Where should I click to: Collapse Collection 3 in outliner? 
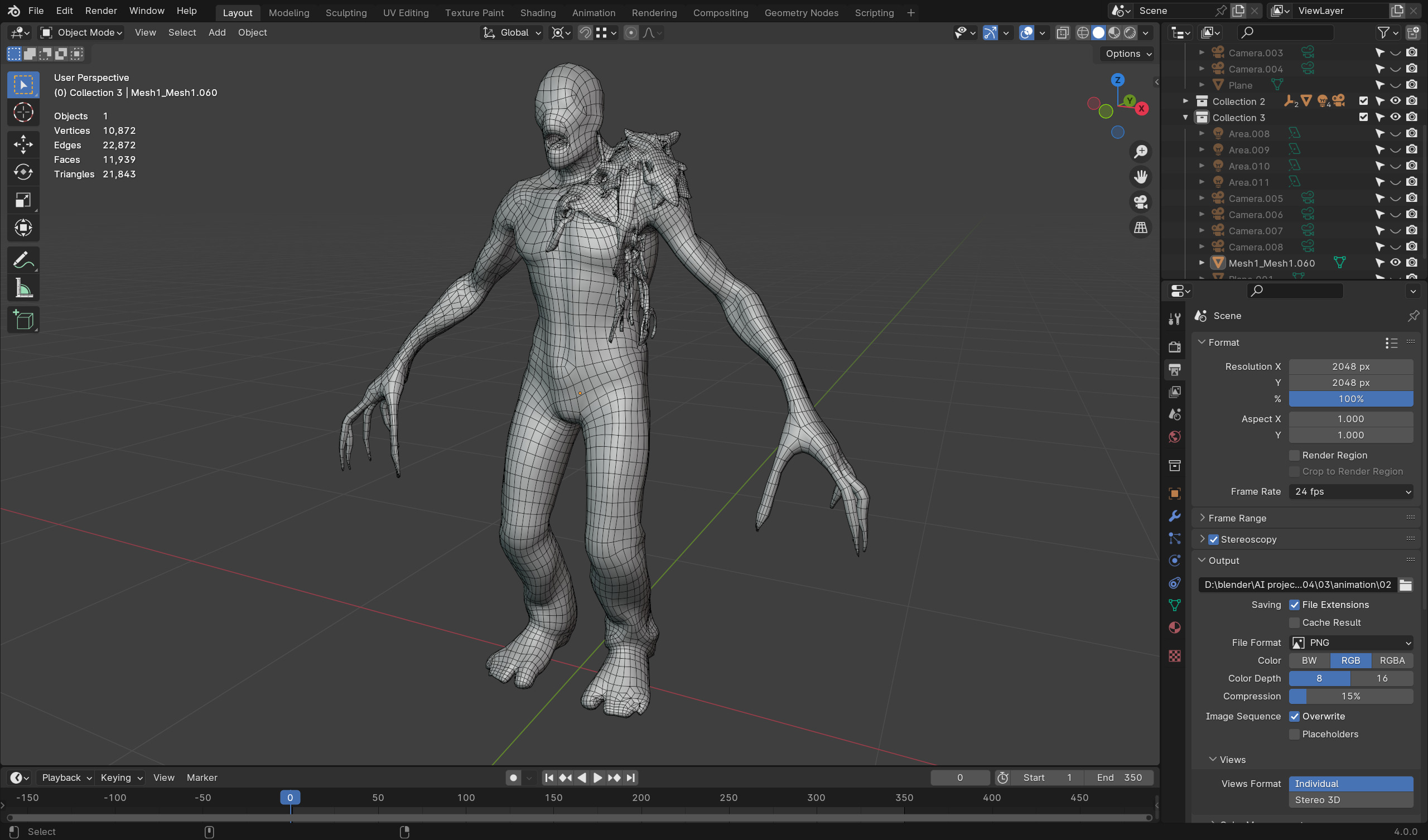point(1185,117)
